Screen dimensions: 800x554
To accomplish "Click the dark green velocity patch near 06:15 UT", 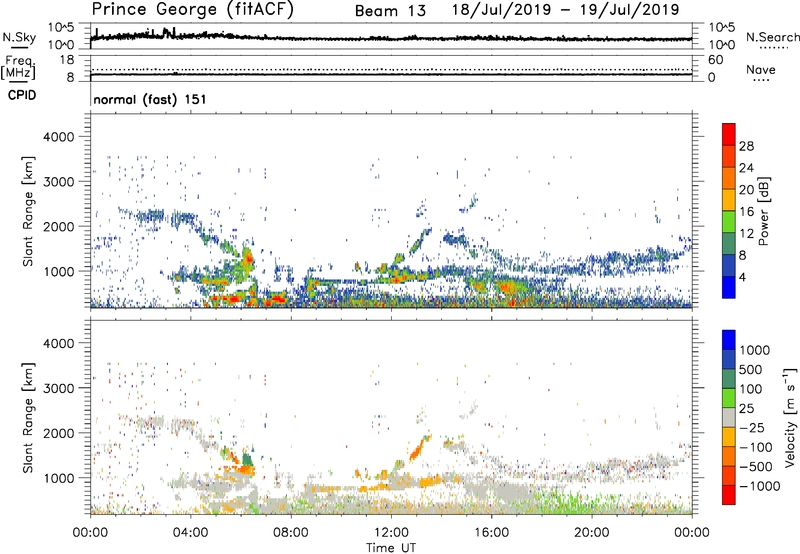I will tap(247, 459).
